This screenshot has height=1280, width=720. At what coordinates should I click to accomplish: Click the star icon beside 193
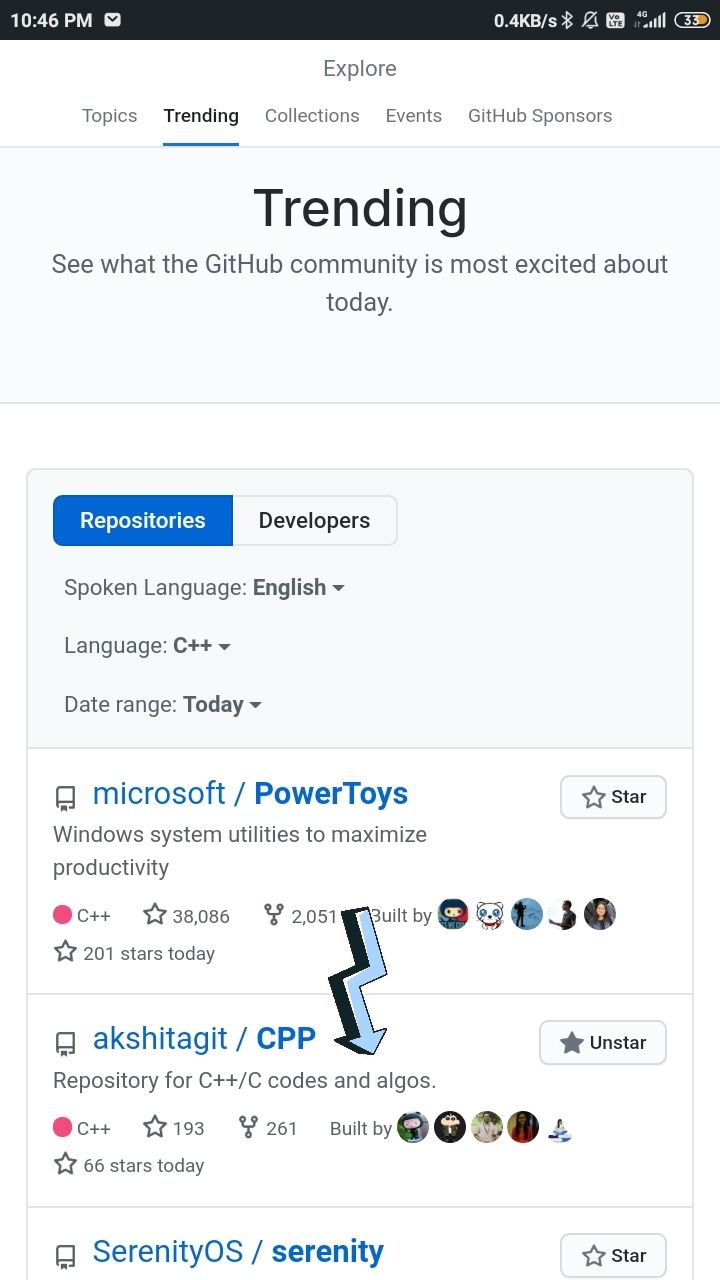coord(154,1127)
